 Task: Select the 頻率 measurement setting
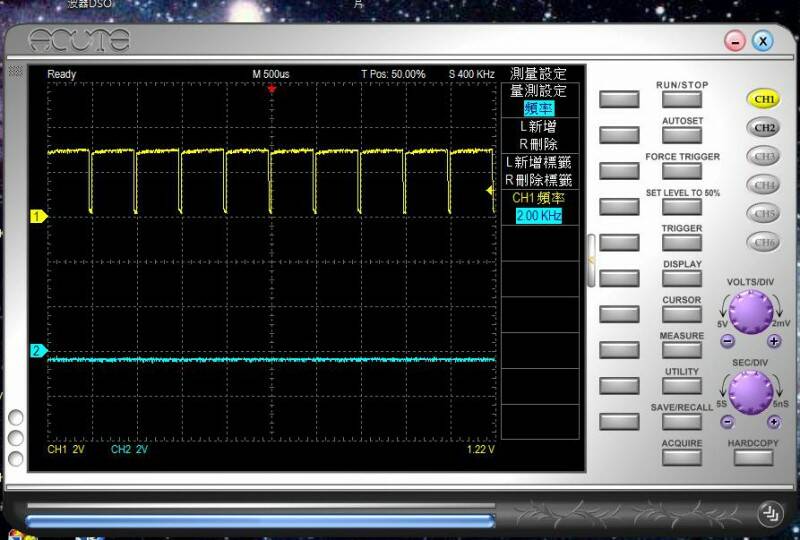click(539, 109)
